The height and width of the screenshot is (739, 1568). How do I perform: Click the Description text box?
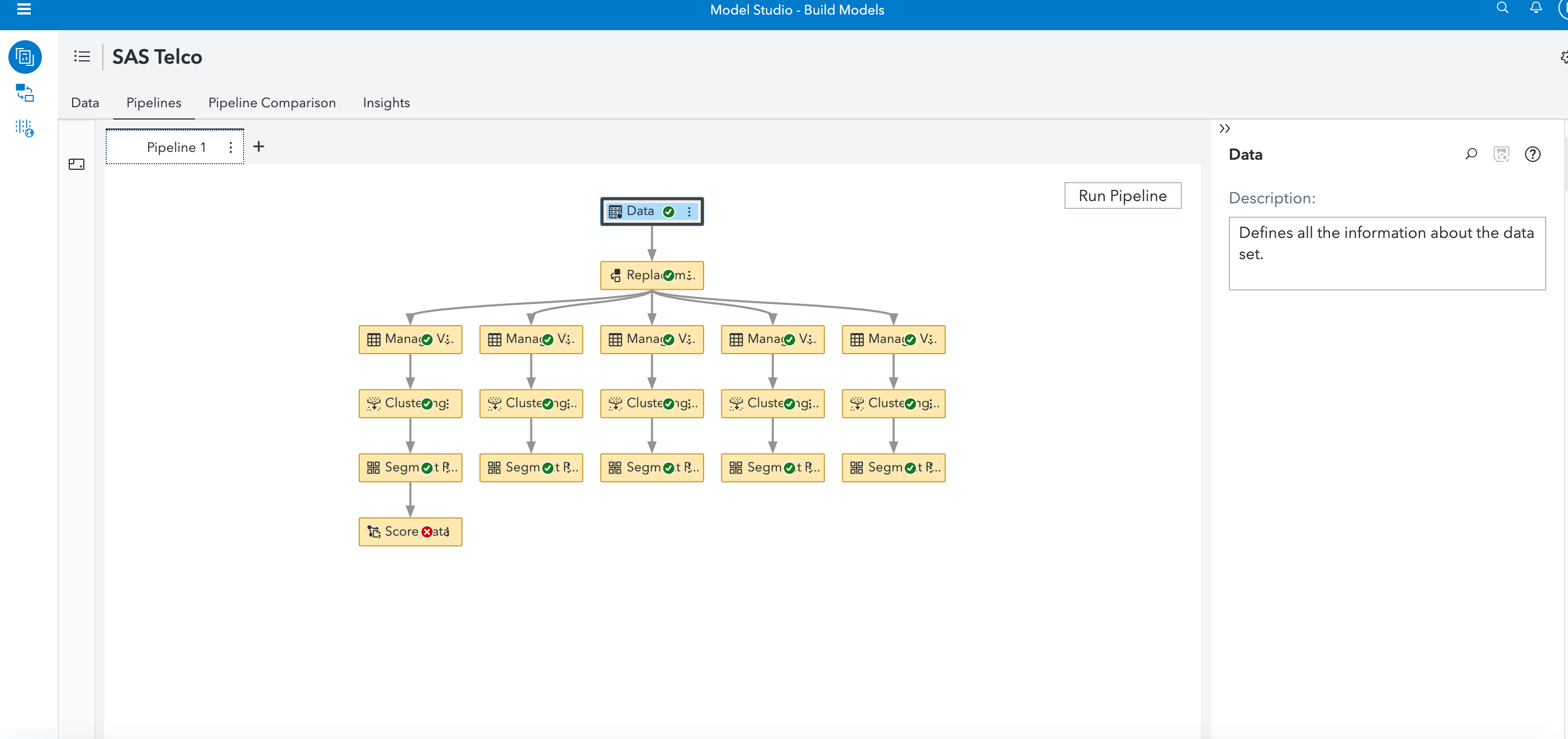click(x=1386, y=254)
